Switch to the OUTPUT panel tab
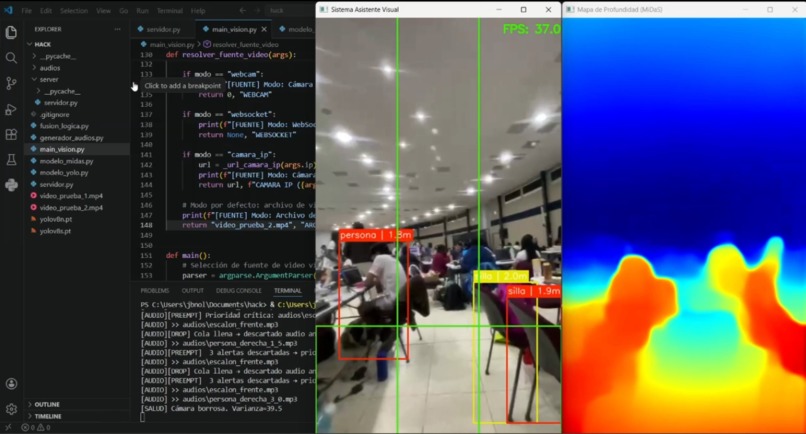This screenshot has height=434, width=806. tap(193, 291)
